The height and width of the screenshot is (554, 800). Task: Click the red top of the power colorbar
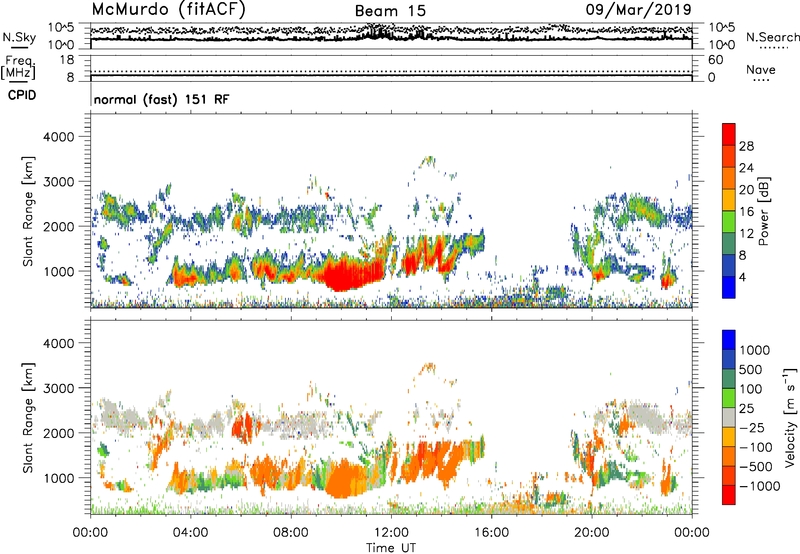point(729,134)
